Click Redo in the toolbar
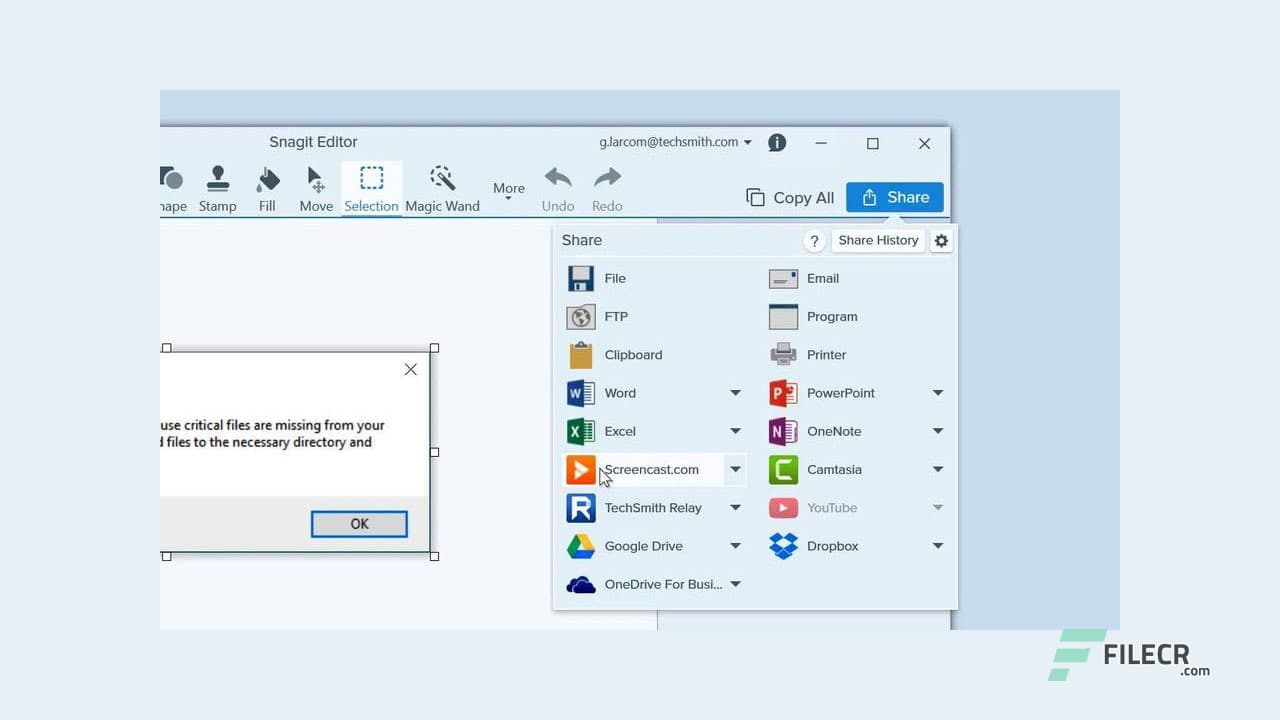 [x=606, y=188]
